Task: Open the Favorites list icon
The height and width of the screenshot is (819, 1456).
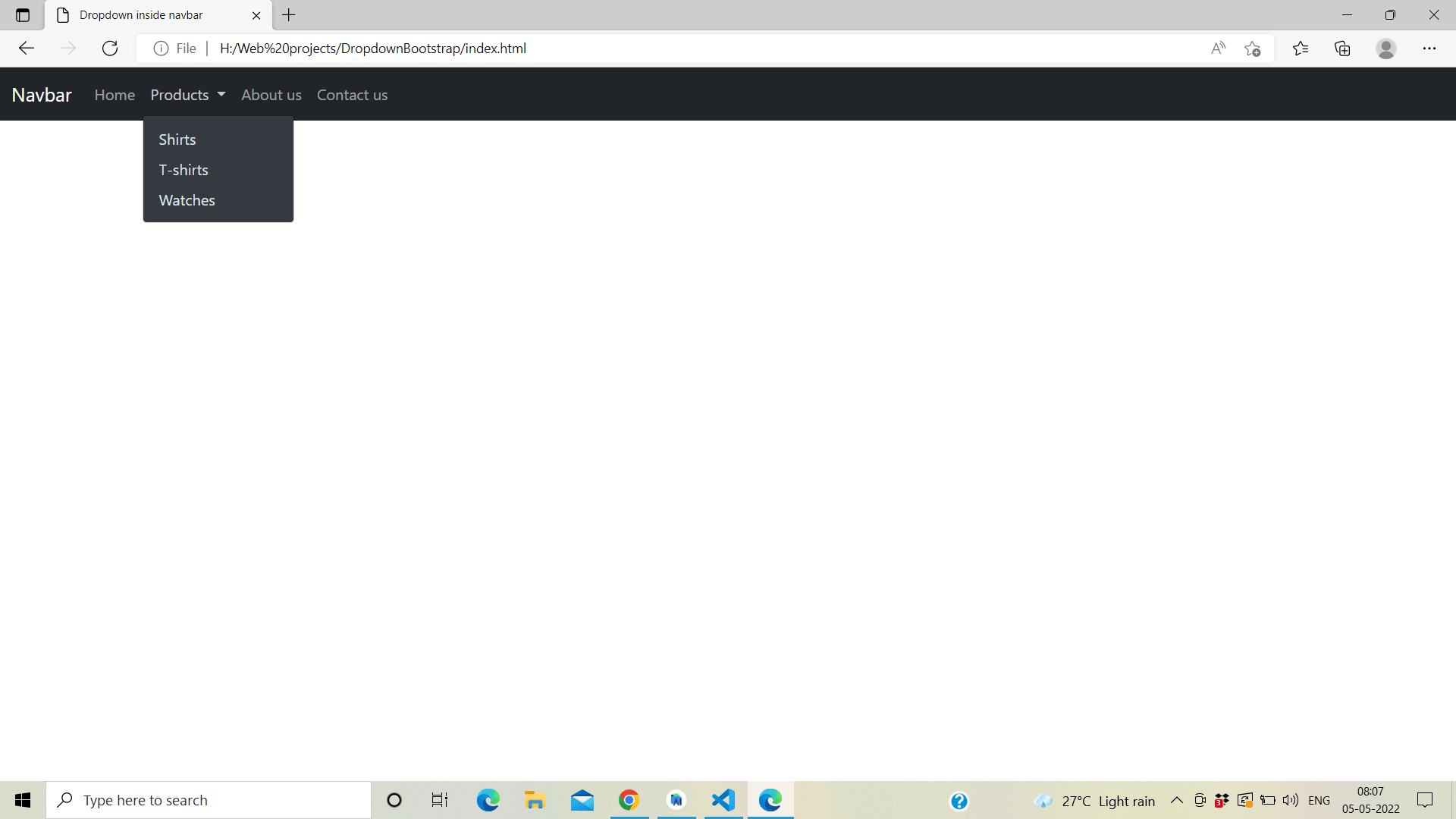Action: pyautogui.click(x=1301, y=48)
